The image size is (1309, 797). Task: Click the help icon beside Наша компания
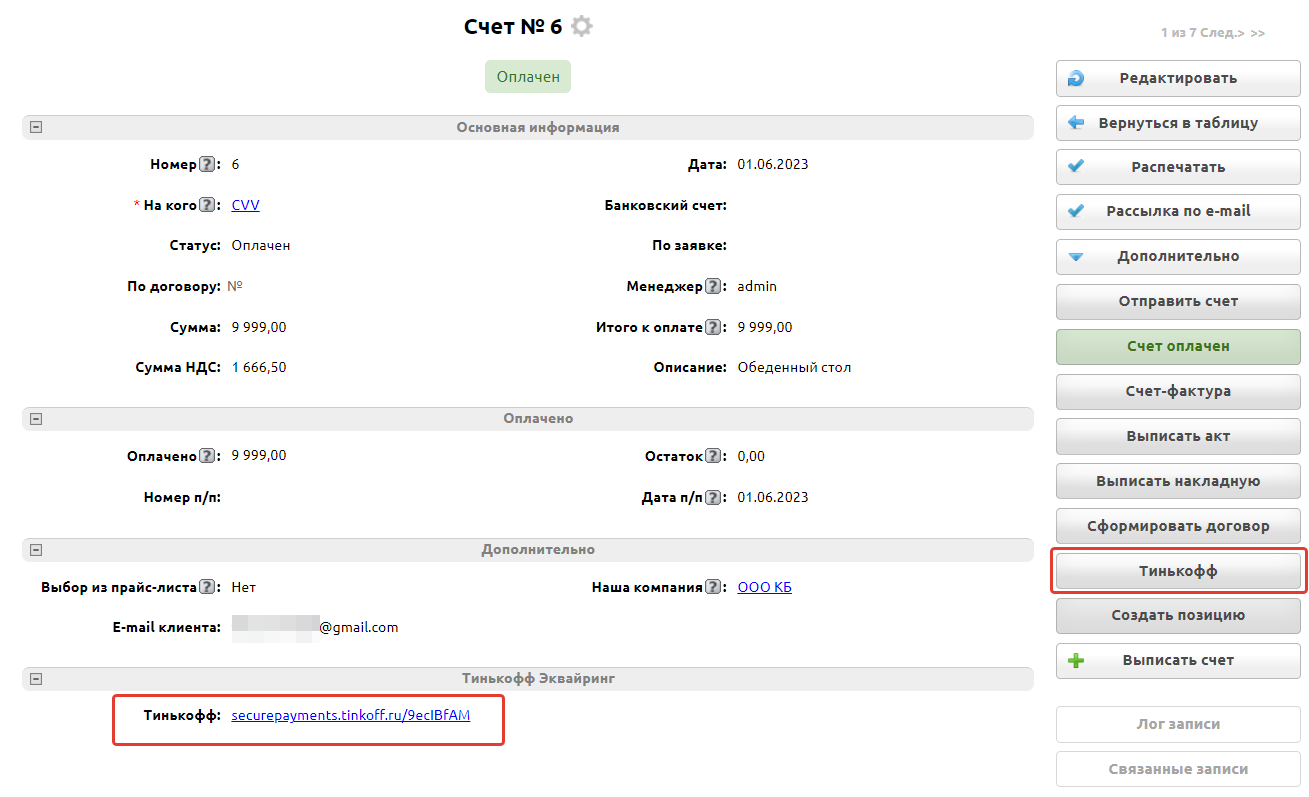[x=713, y=588]
